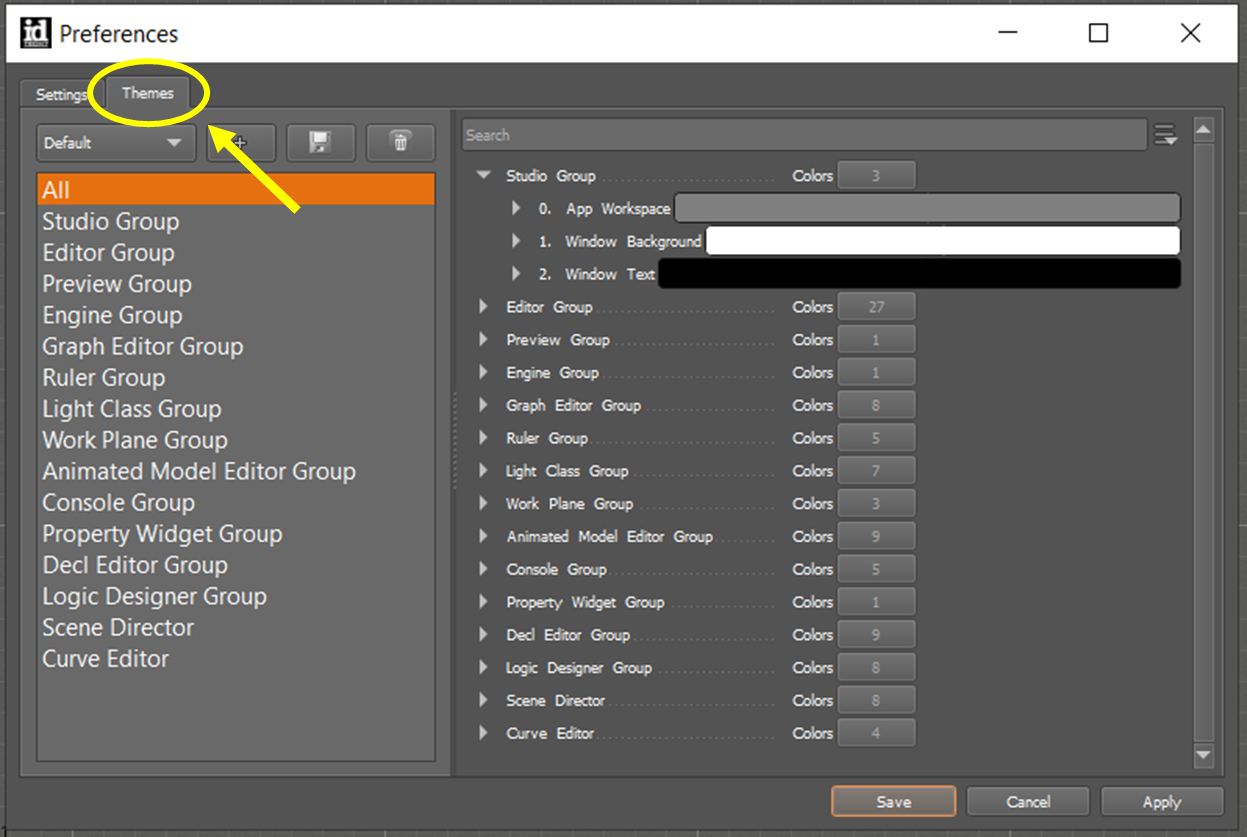Expand the Editor Group section
The image size is (1247, 837).
pyautogui.click(x=483, y=307)
